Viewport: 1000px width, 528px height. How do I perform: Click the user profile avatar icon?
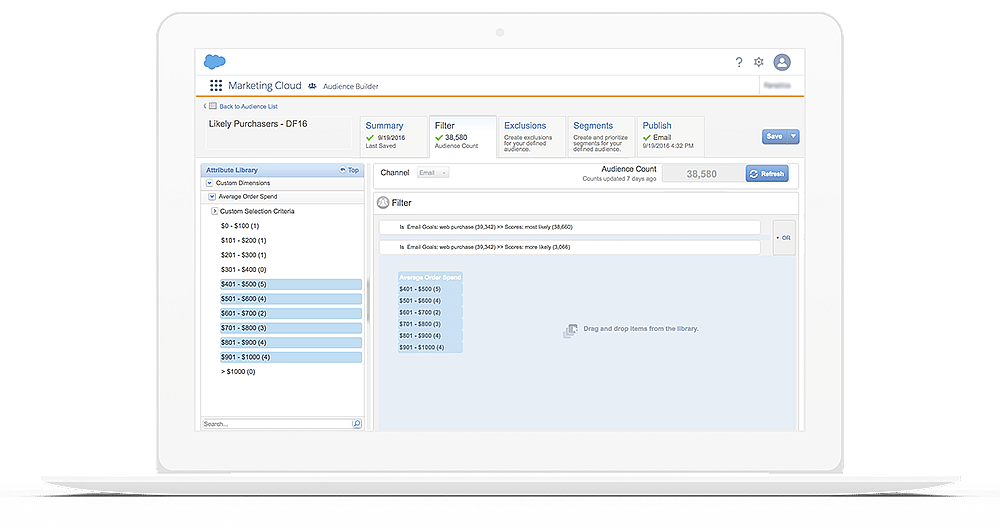coord(782,62)
